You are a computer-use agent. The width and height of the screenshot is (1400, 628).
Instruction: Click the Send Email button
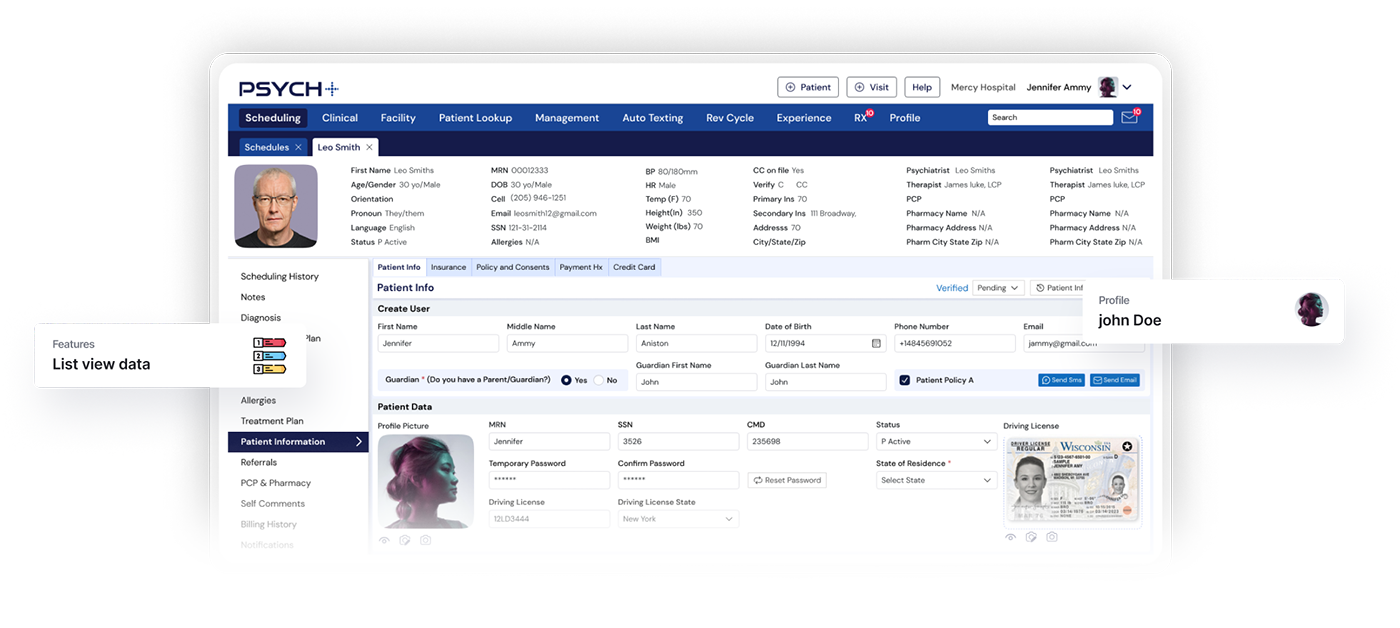click(x=1114, y=380)
